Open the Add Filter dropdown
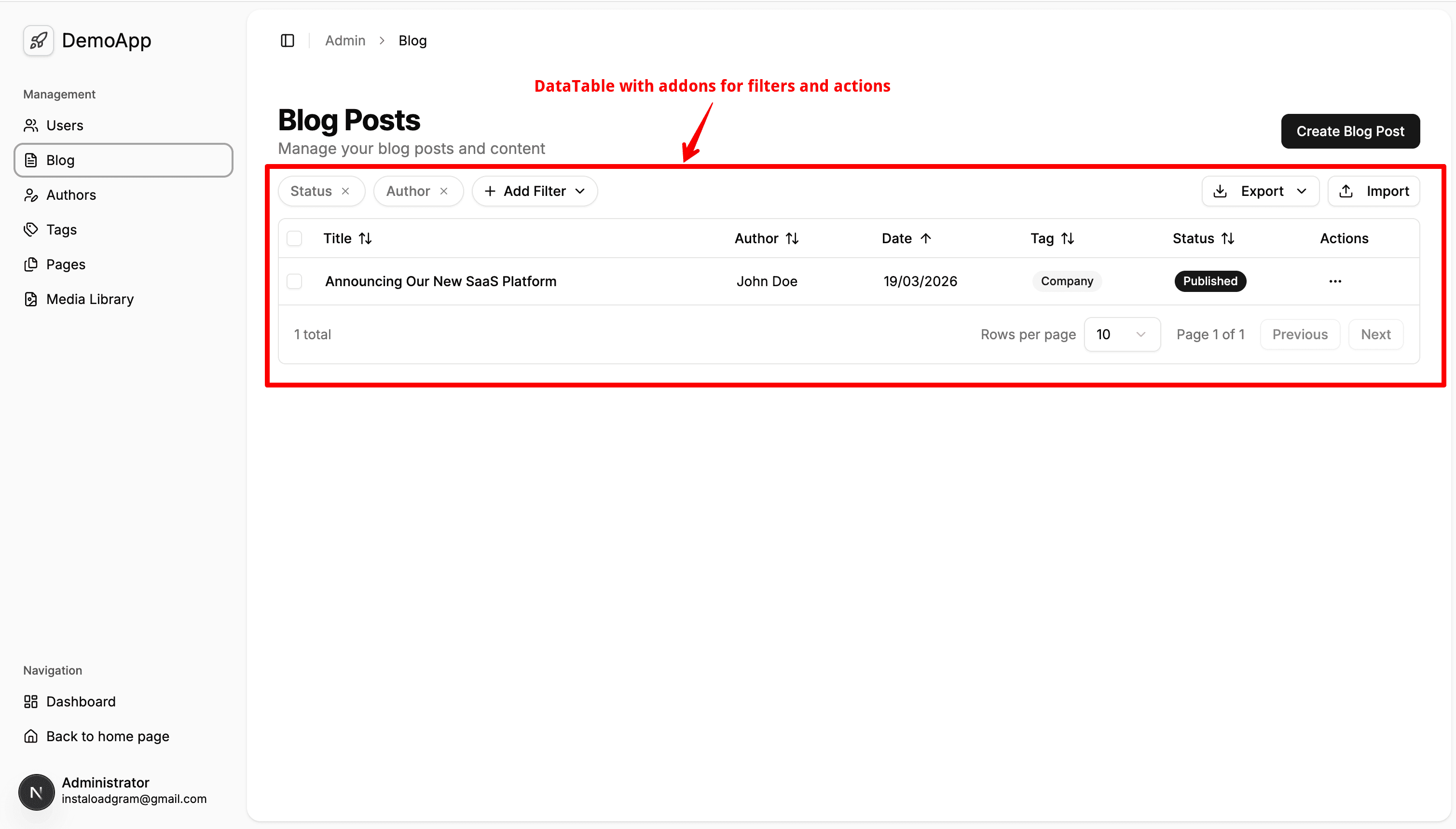Image resolution: width=1456 pixels, height=829 pixels. 535,191
